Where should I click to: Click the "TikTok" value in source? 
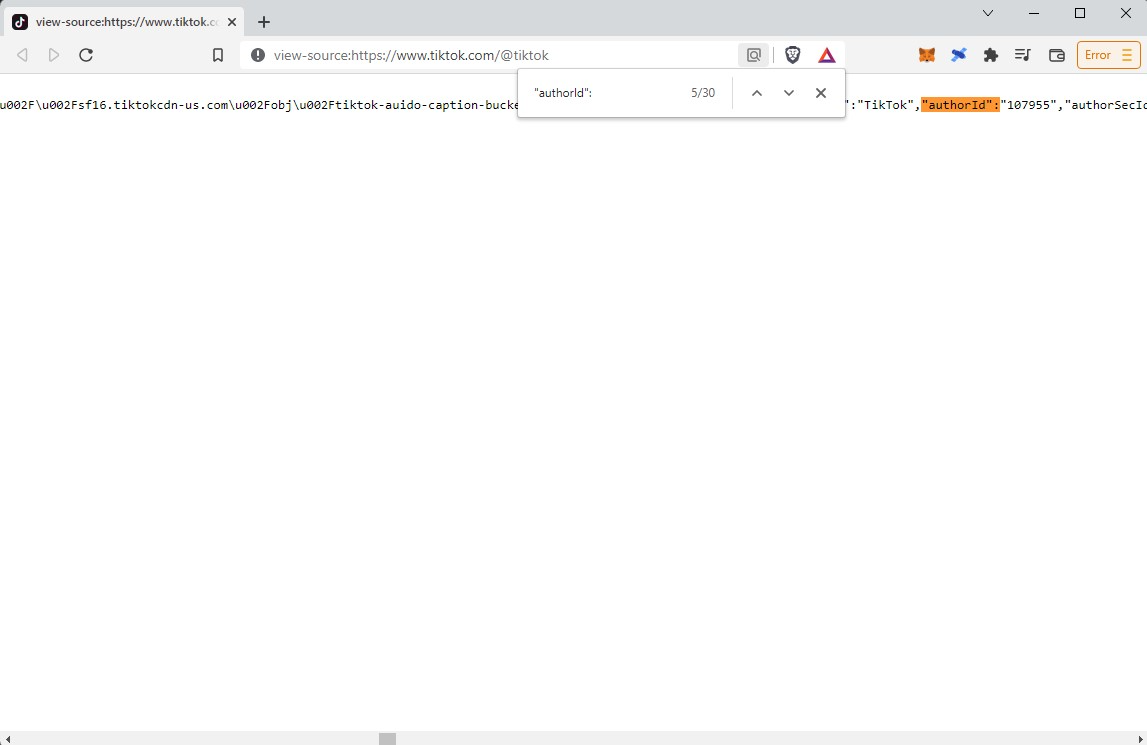click(885, 105)
